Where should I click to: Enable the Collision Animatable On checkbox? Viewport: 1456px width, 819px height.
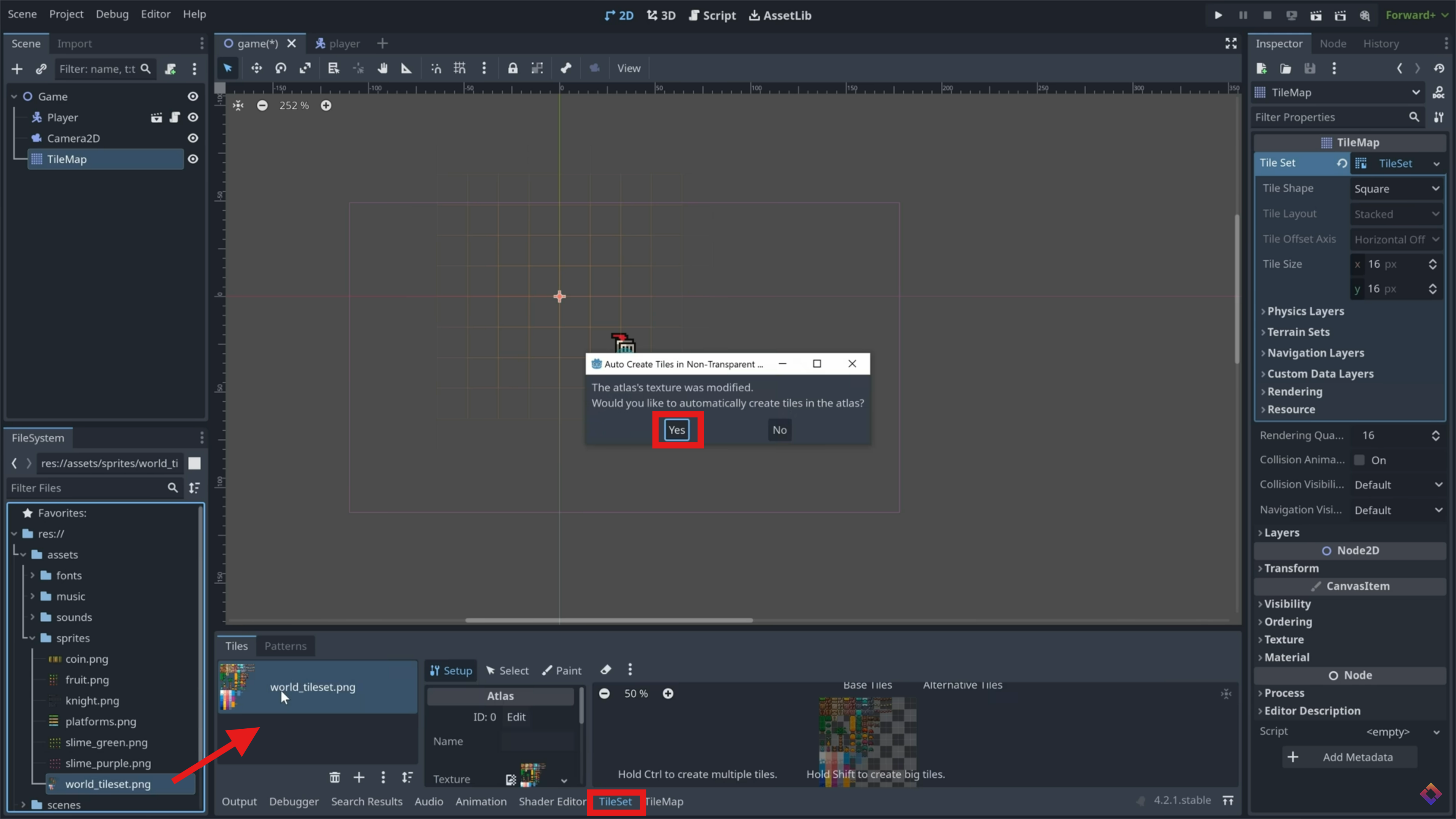(1359, 460)
